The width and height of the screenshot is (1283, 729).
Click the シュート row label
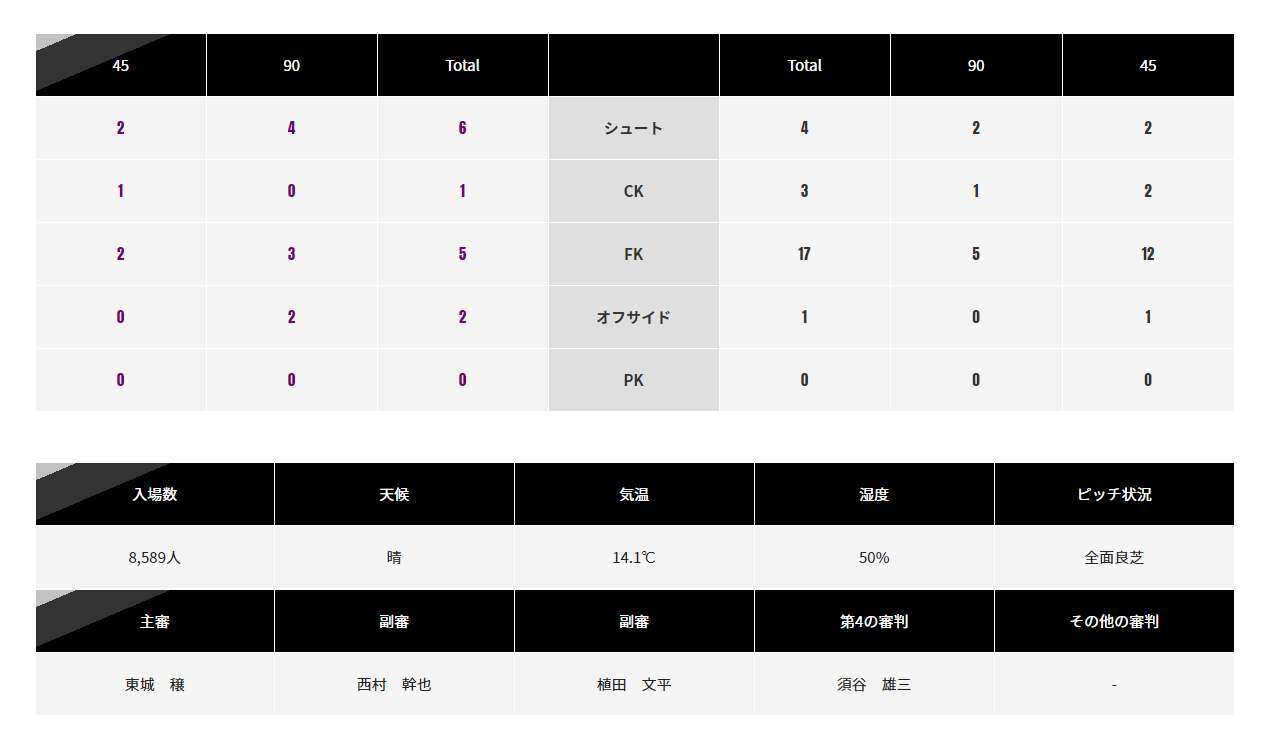click(x=633, y=128)
